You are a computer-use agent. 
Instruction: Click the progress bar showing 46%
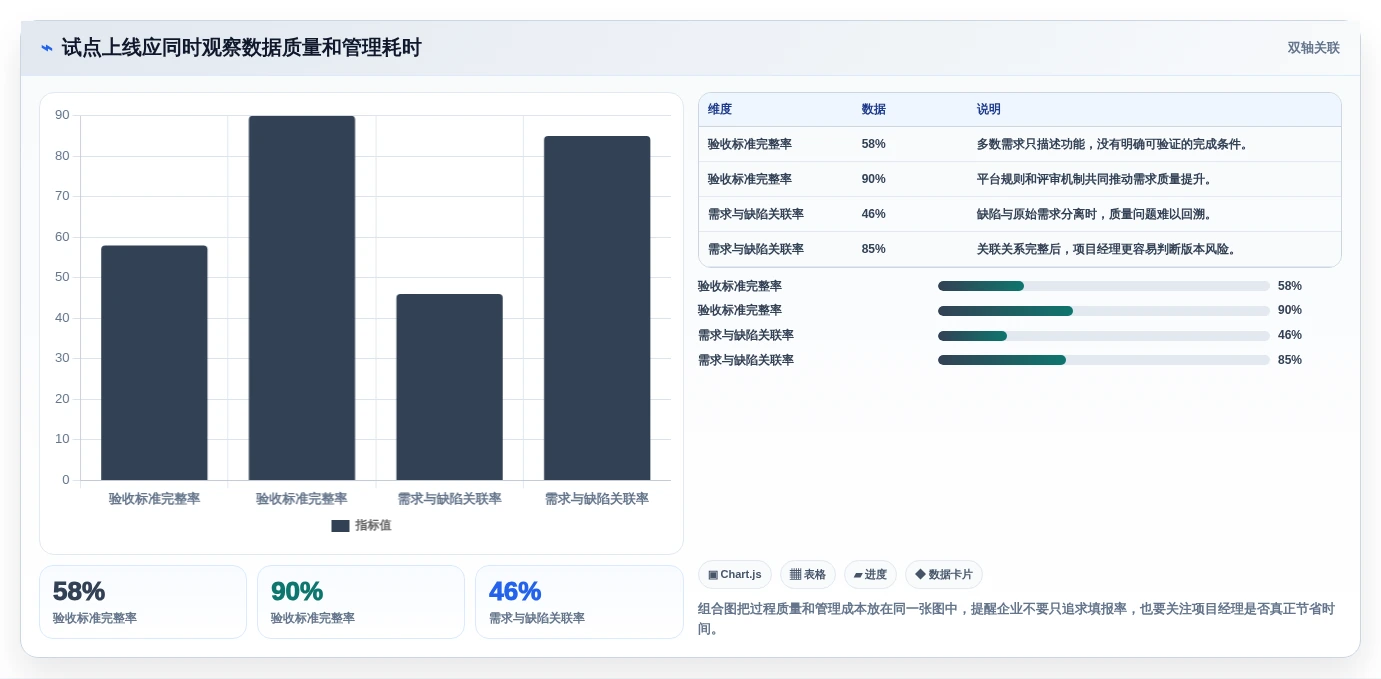click(x=1104, y=335)
